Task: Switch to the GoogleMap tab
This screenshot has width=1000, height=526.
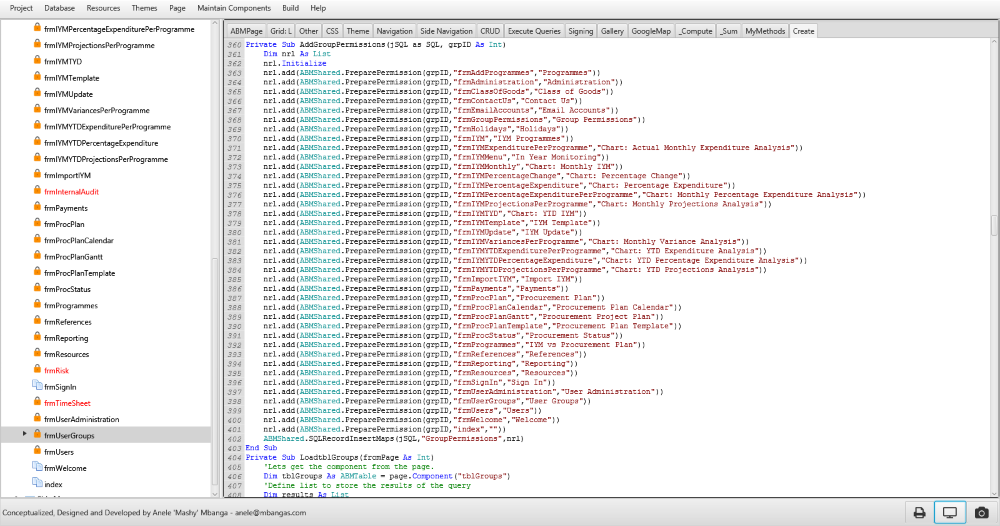Action: tap(651, 31)
